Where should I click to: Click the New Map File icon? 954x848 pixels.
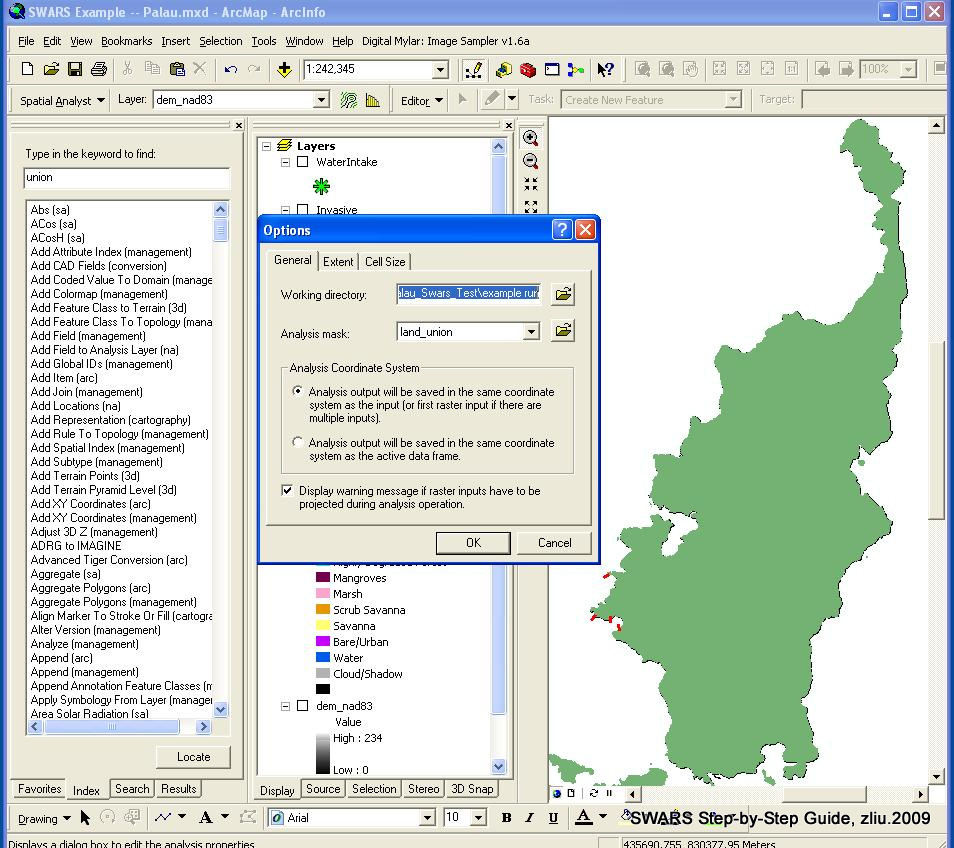(x=27, y=69)
